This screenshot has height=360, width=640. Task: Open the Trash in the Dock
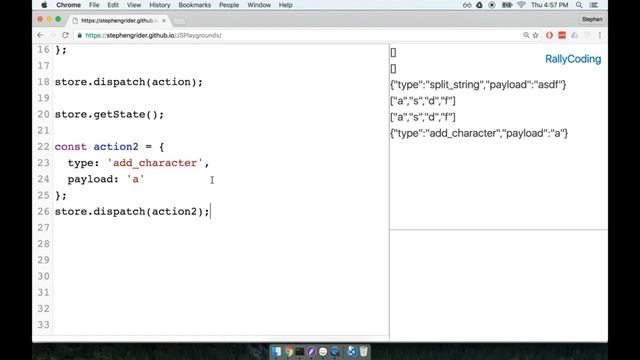364,351
